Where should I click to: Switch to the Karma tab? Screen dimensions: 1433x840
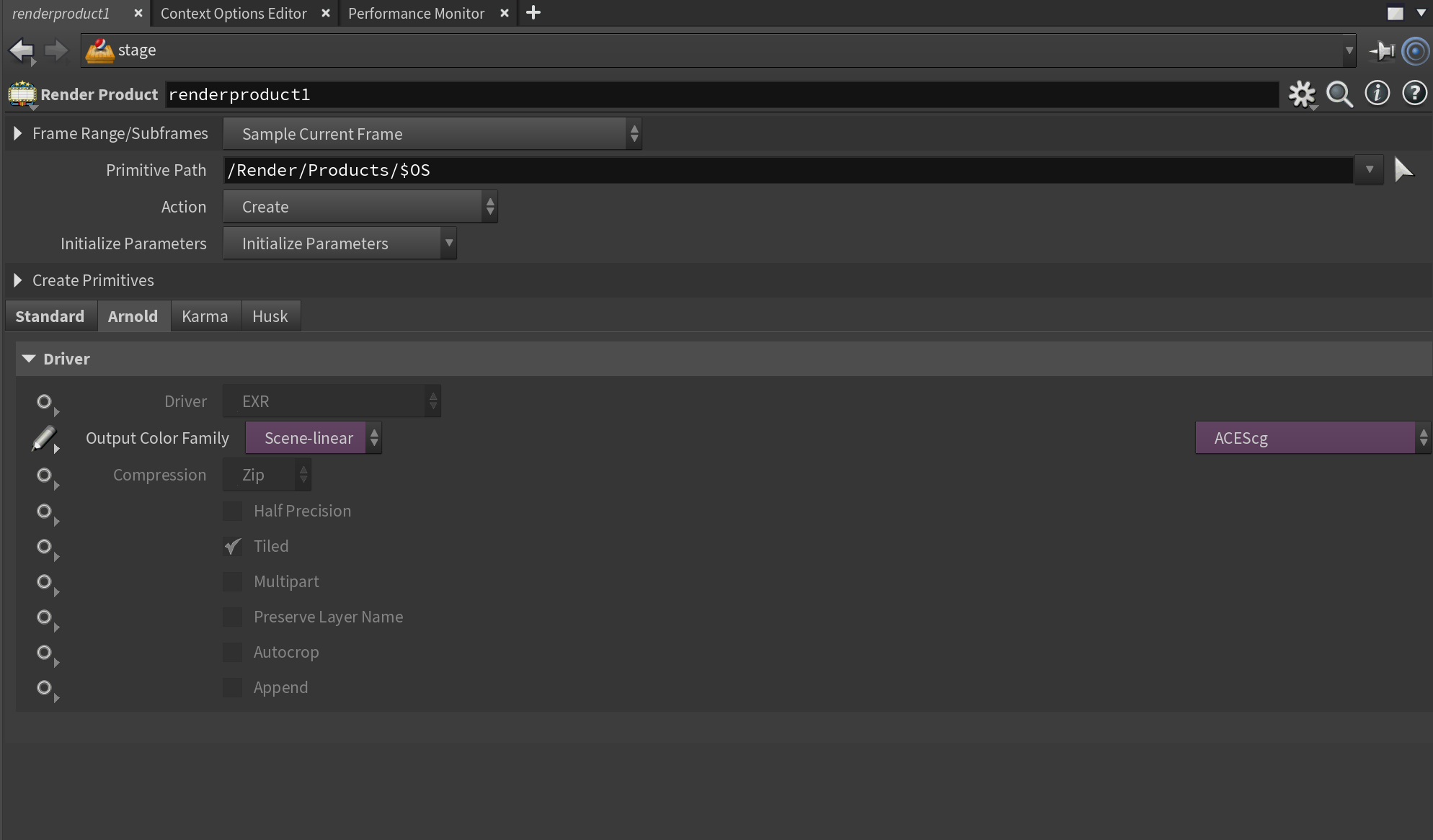205,316
